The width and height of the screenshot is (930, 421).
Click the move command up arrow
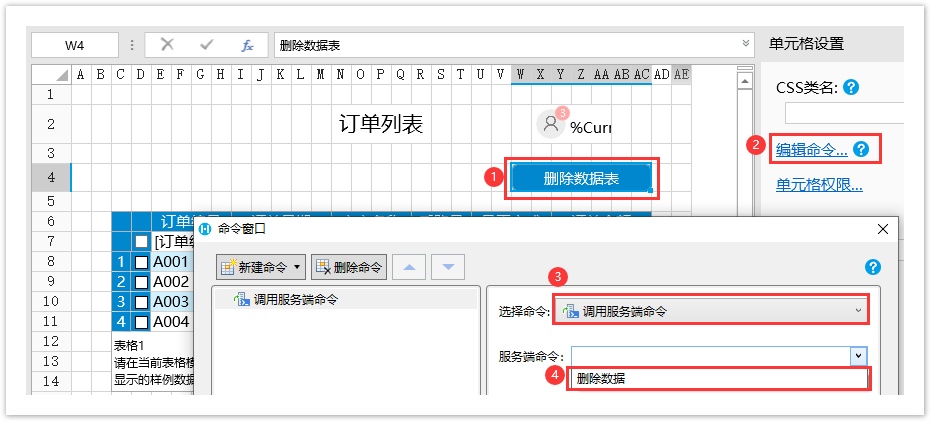(x=410, y=267)
